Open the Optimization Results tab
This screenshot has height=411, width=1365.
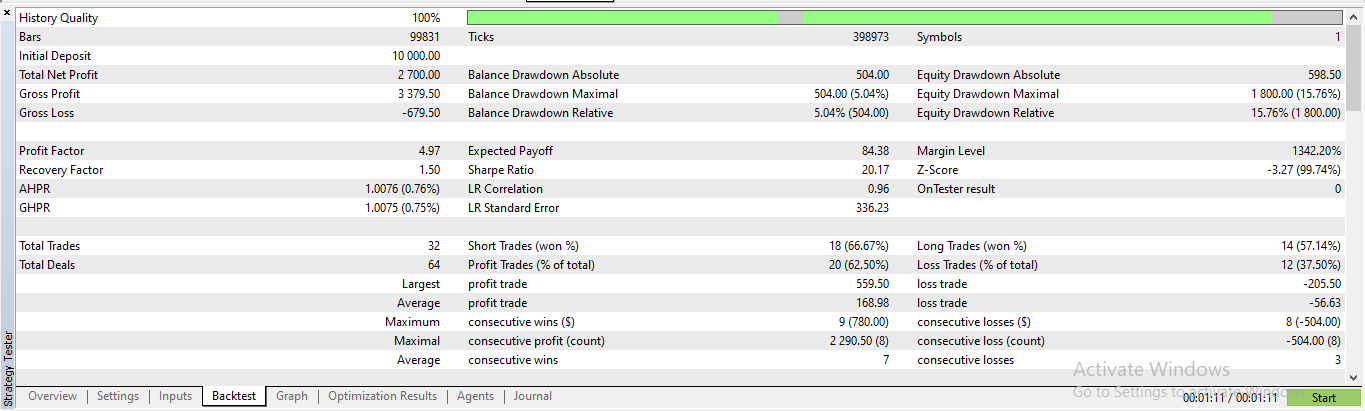pyautogui.click(x=382, y=396)
